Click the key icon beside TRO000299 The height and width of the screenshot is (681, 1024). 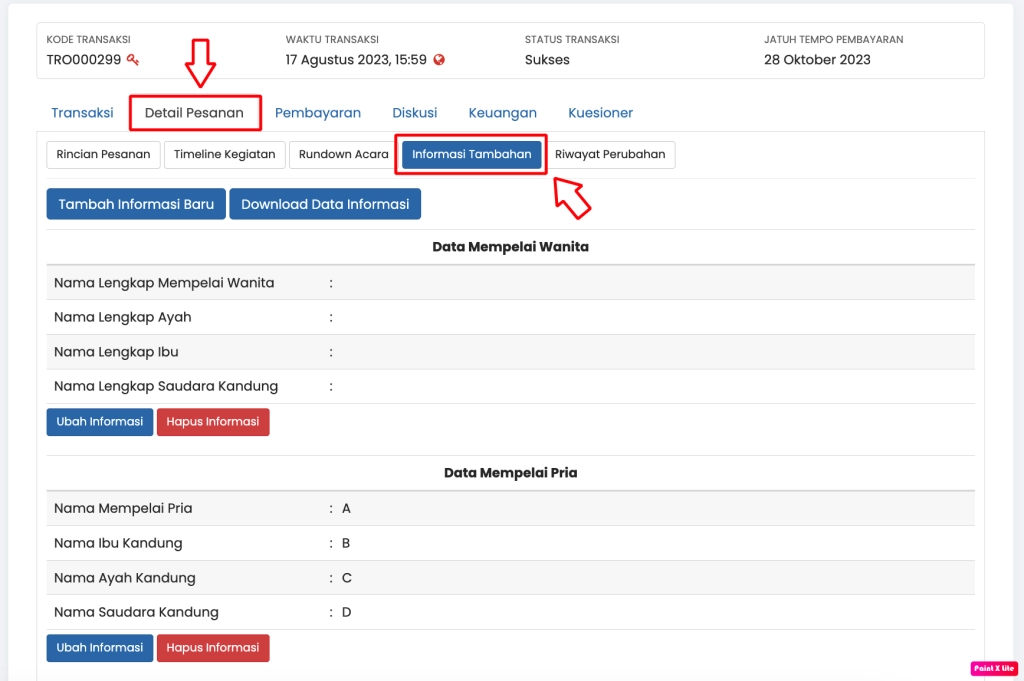tap(133, 60)
